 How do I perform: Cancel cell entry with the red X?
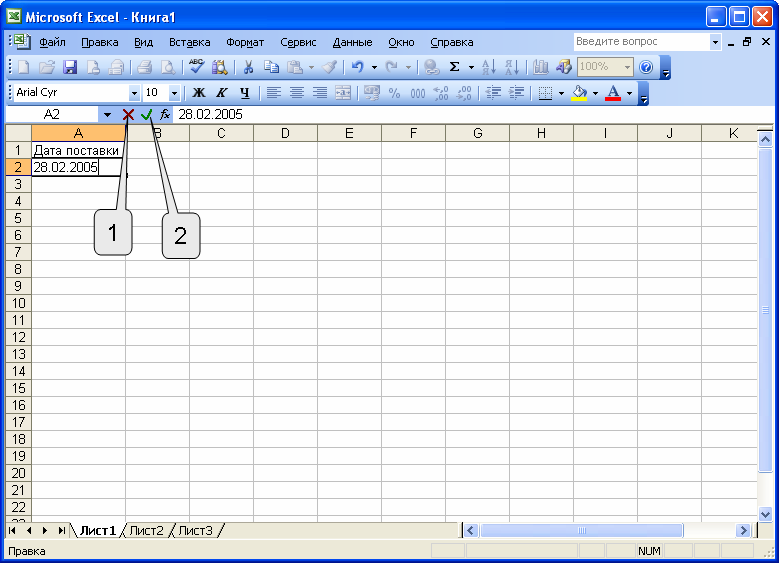(x=128, y=115)
